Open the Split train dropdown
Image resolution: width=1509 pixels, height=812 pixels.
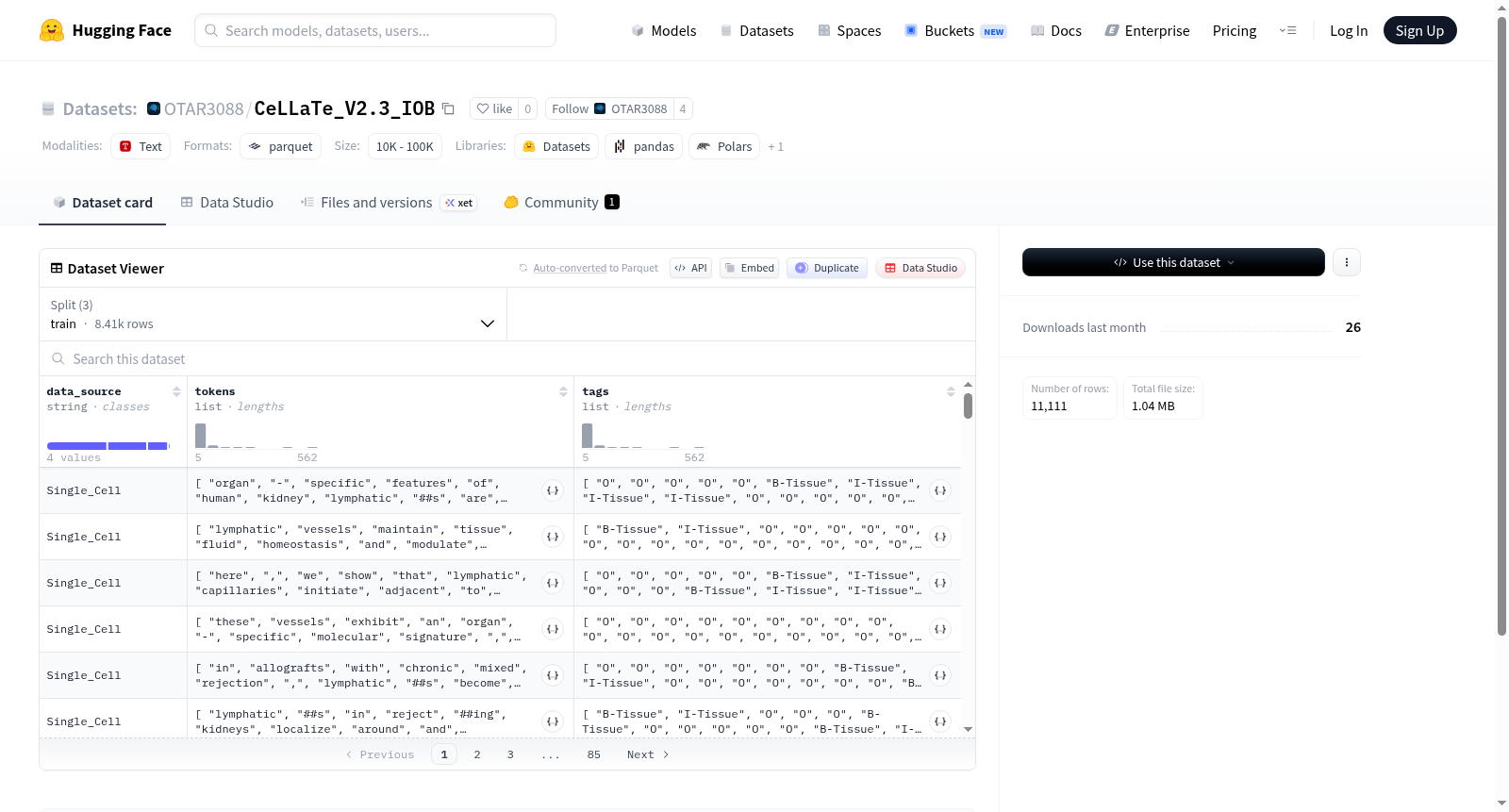click(x=273, y=314)
